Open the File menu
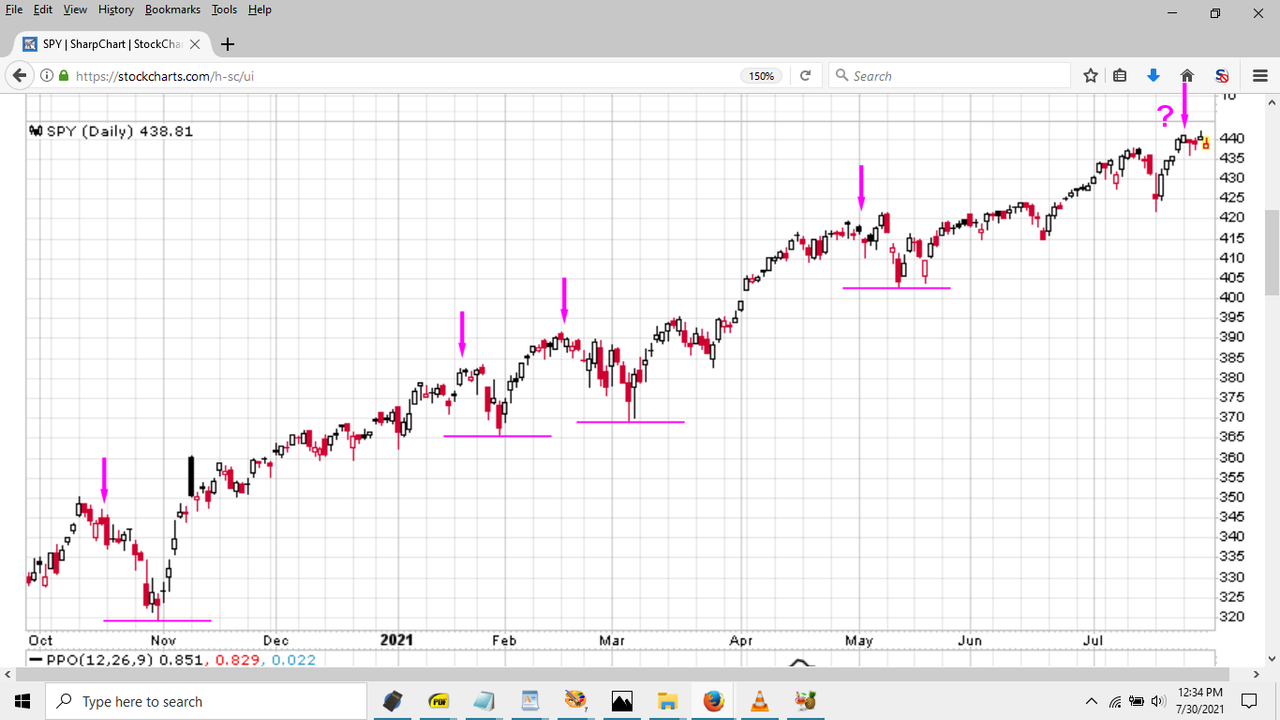 (14, 9)
